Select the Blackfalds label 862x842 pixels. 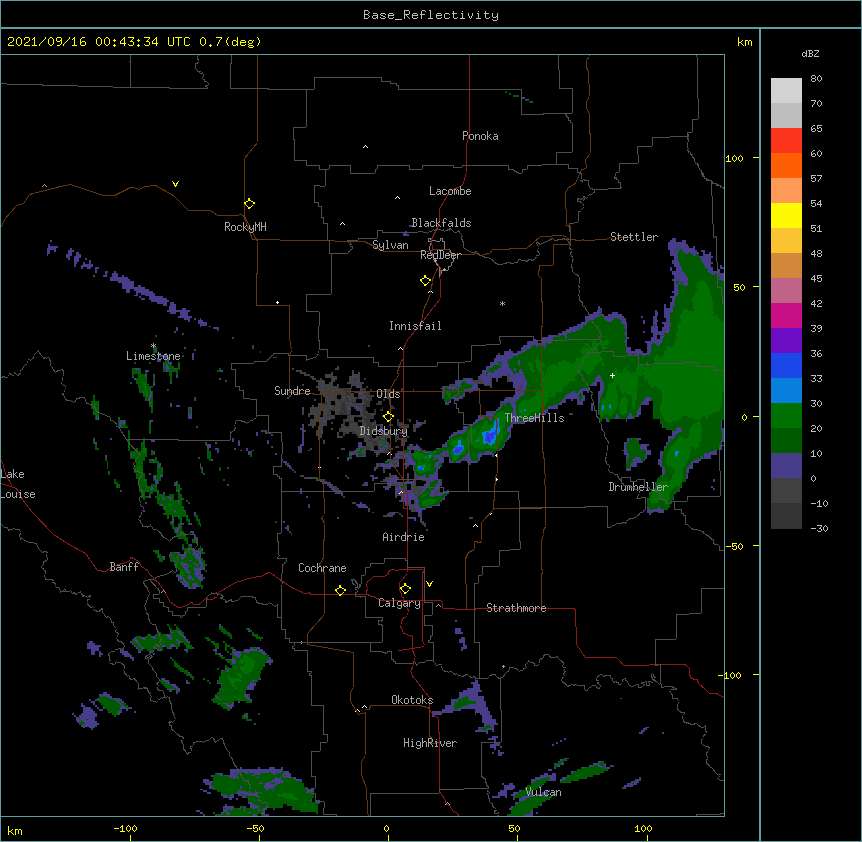[441, 223]
